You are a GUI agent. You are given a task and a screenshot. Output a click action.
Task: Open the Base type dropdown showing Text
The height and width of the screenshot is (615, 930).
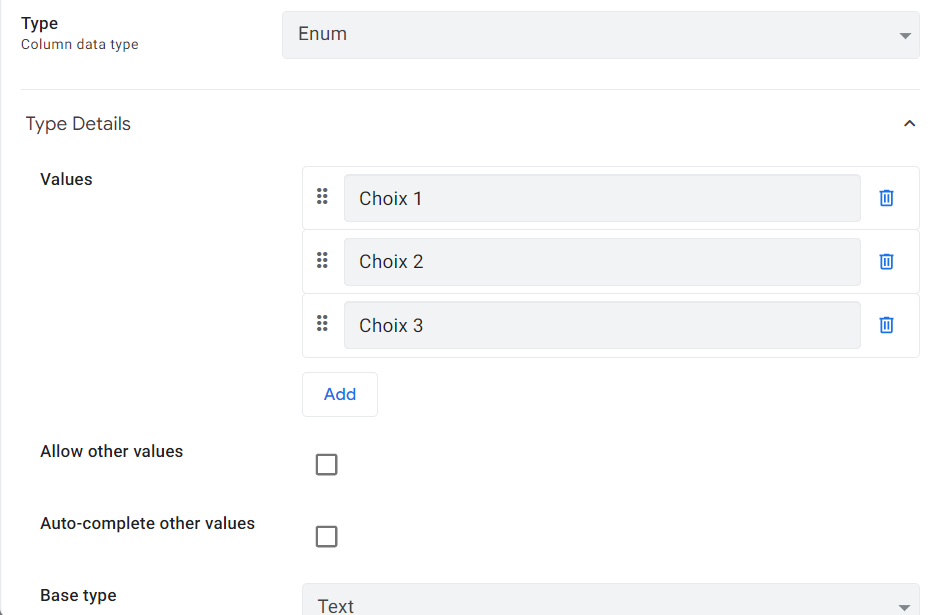point(611,600)
